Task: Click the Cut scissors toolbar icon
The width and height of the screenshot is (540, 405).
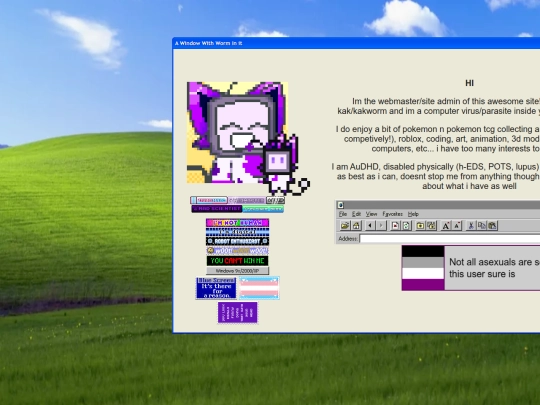Action: pos(470,226)
